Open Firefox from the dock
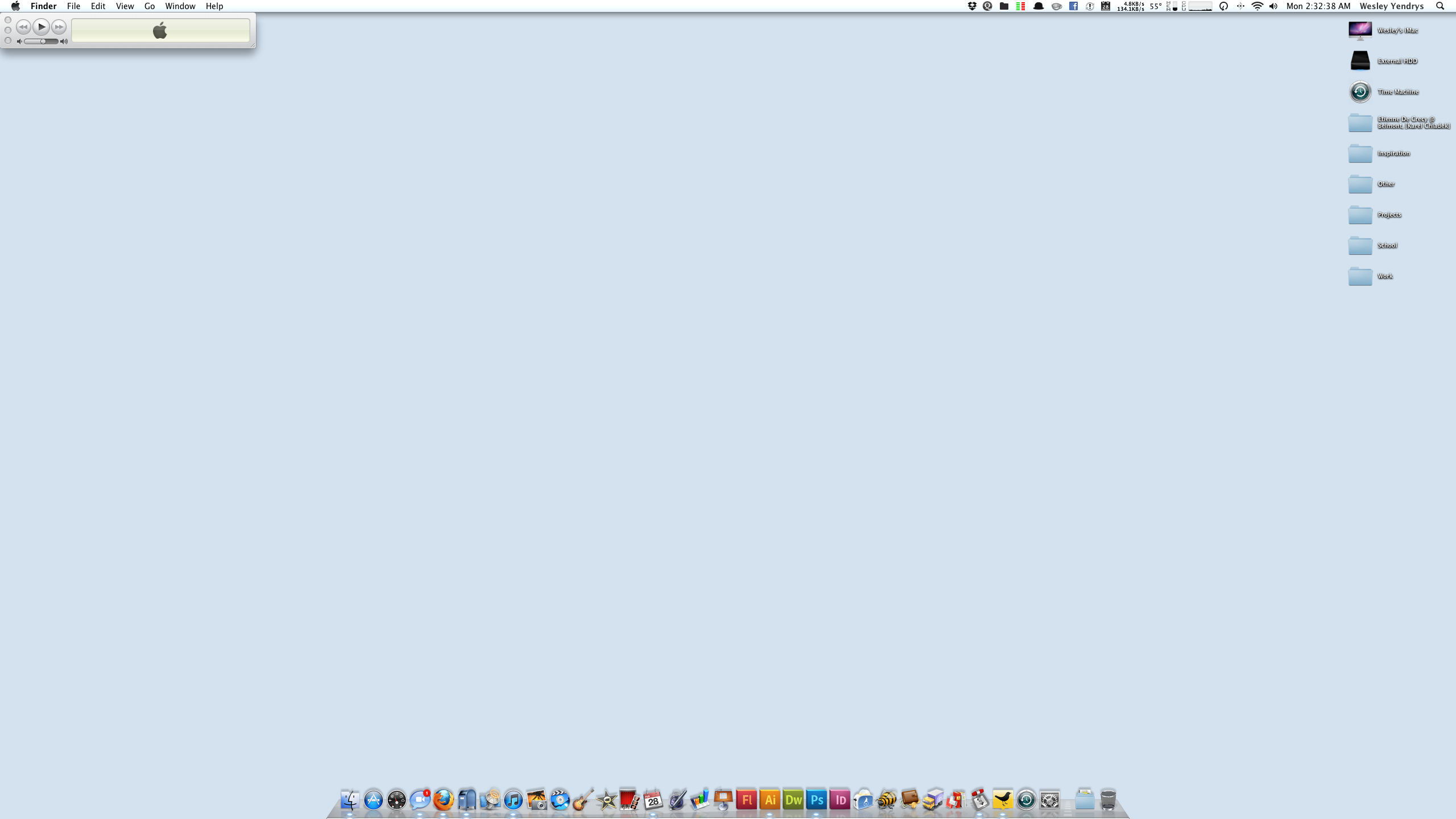 [443, 800]
